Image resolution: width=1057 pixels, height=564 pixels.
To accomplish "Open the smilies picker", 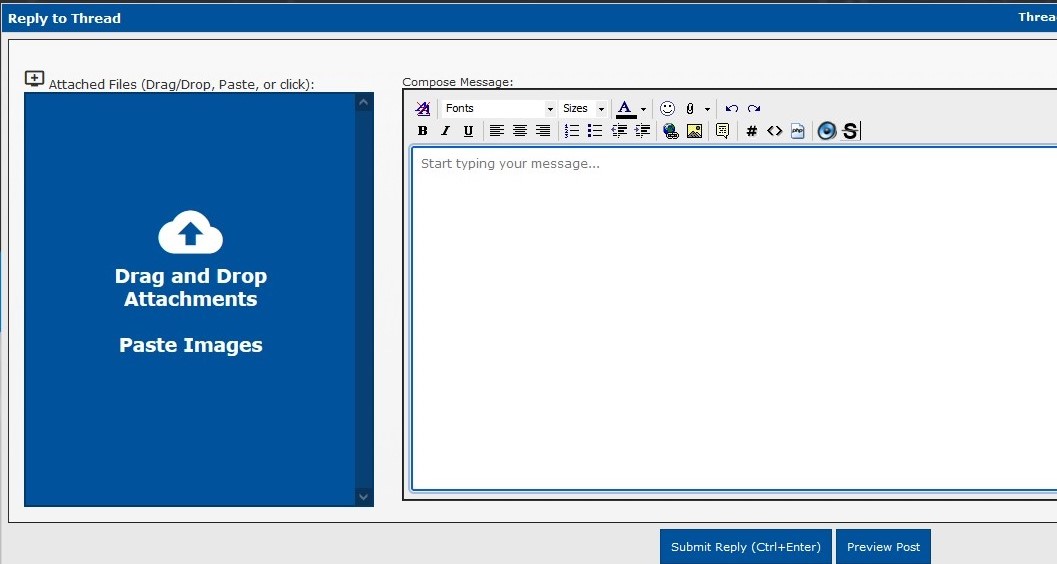I will [x=667, y=108].
